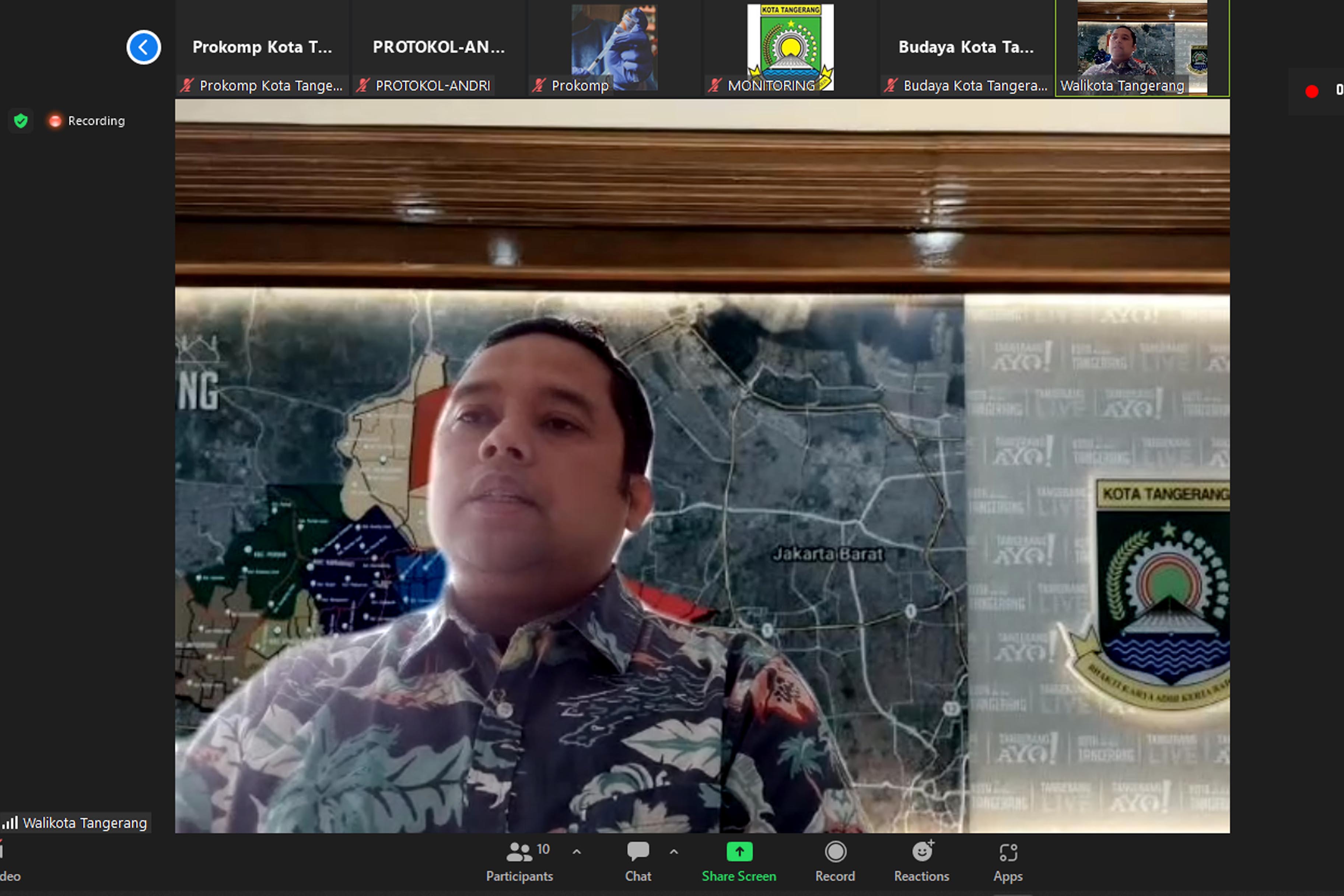Screen dimensions: 1344x896
Task: Open the Chat bubble icon
Action: point(638,851)
